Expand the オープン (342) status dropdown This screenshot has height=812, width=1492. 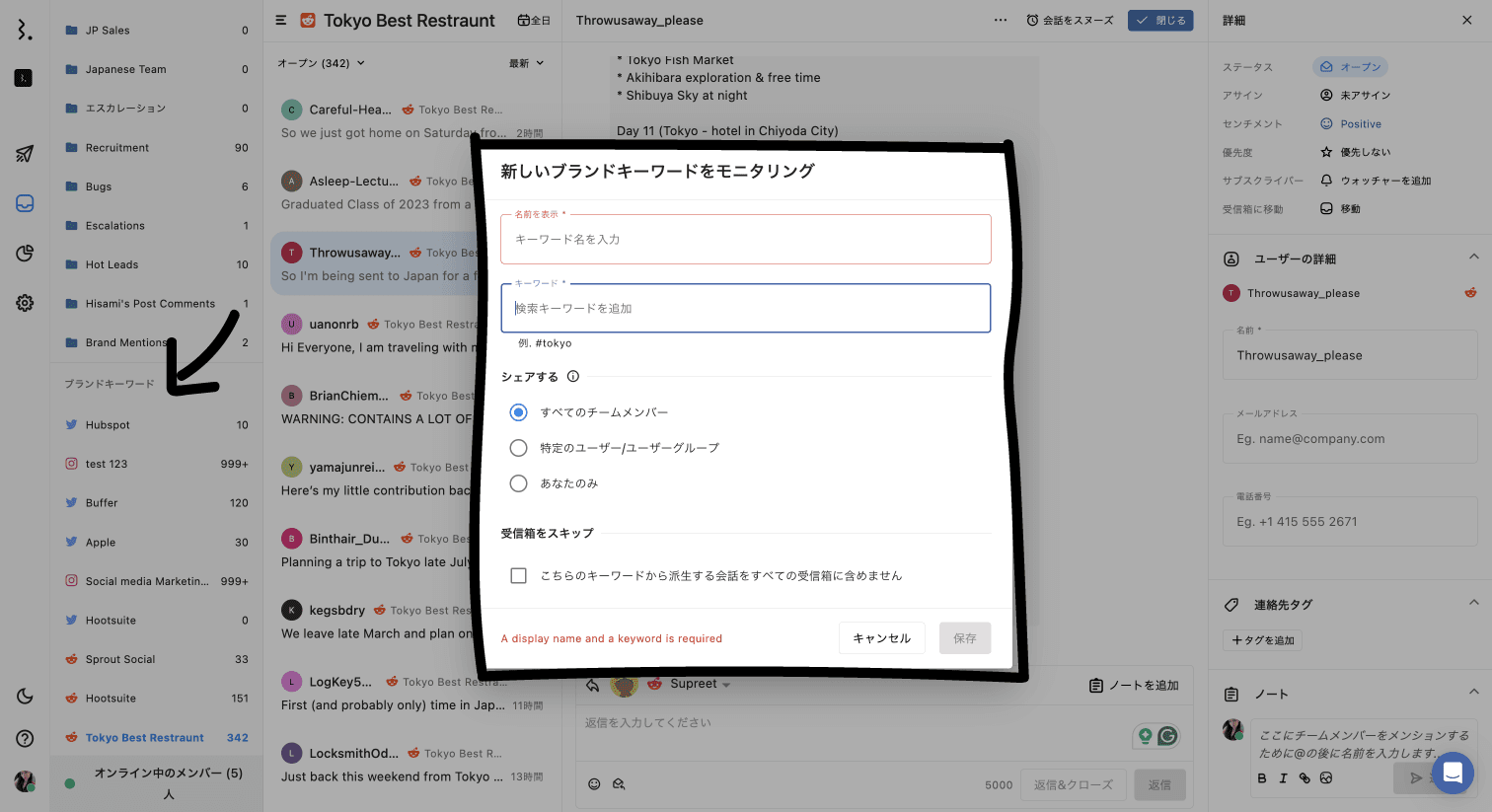321,63
